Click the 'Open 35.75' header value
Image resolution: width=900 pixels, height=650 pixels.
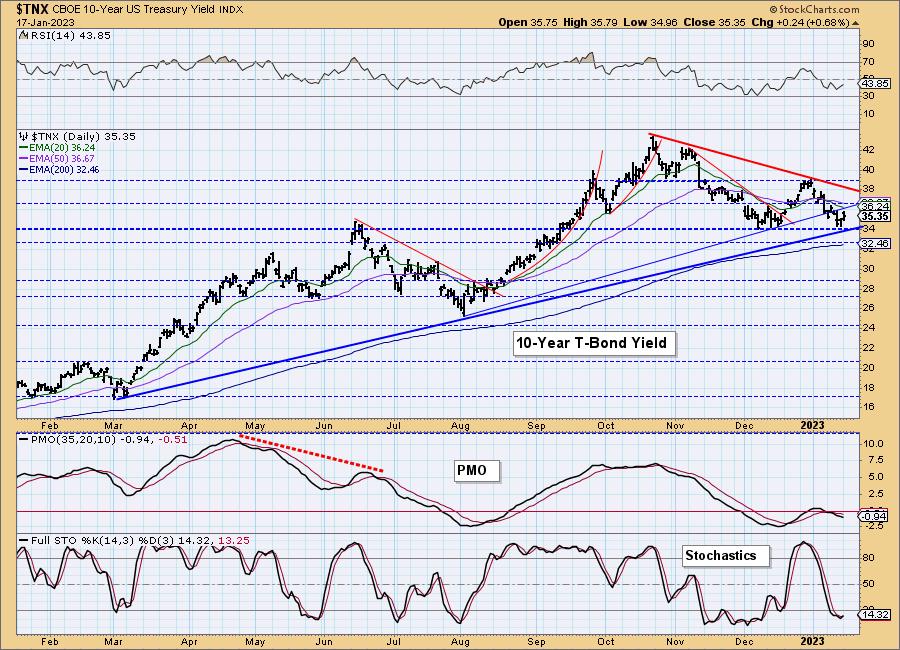click(529, 22)
